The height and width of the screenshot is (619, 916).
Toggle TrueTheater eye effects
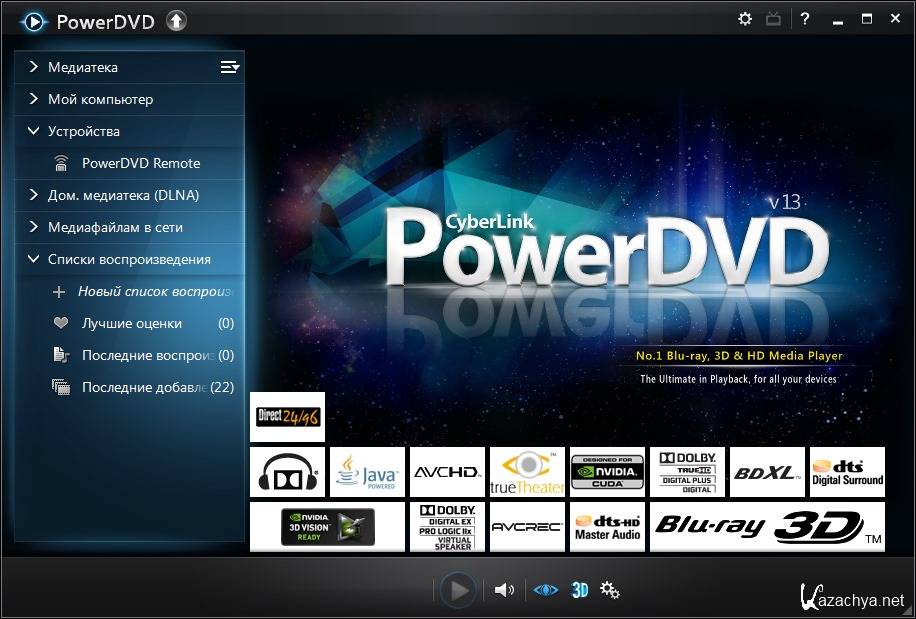(545, 590)
